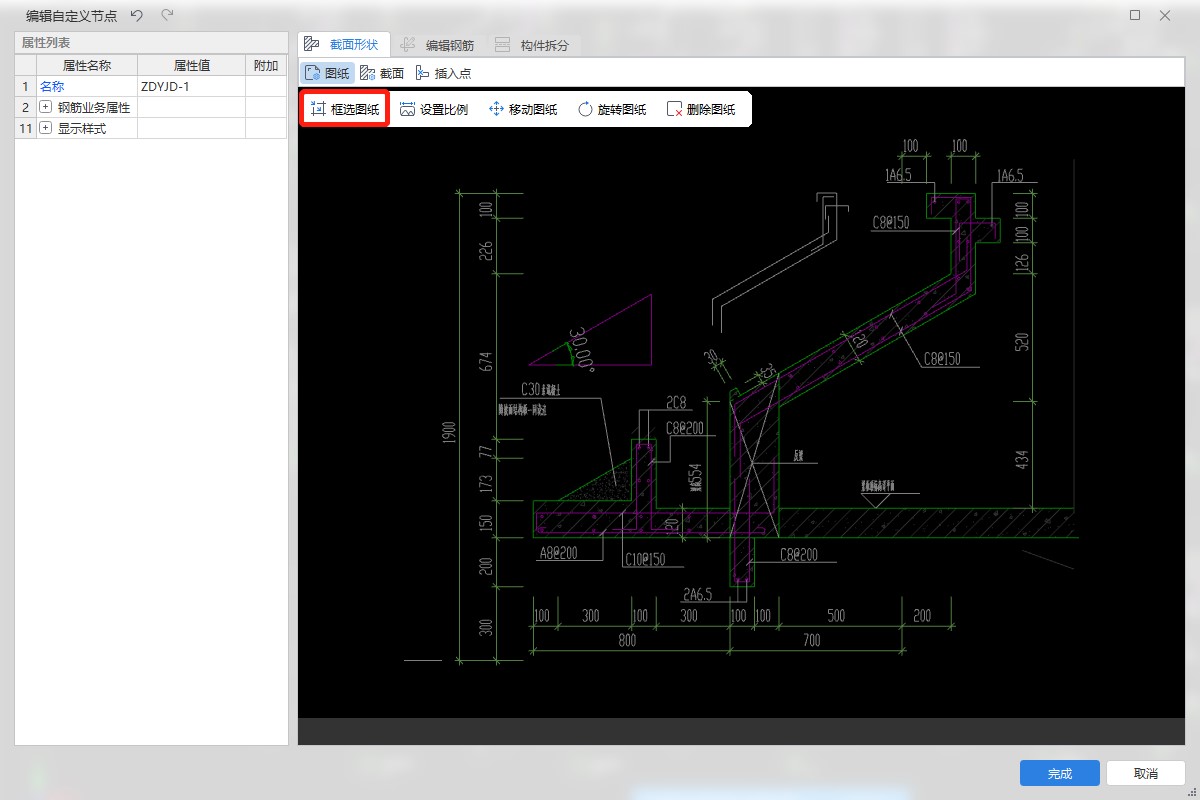
Task: Click the undo arrow in title bar
Action: 137,15
